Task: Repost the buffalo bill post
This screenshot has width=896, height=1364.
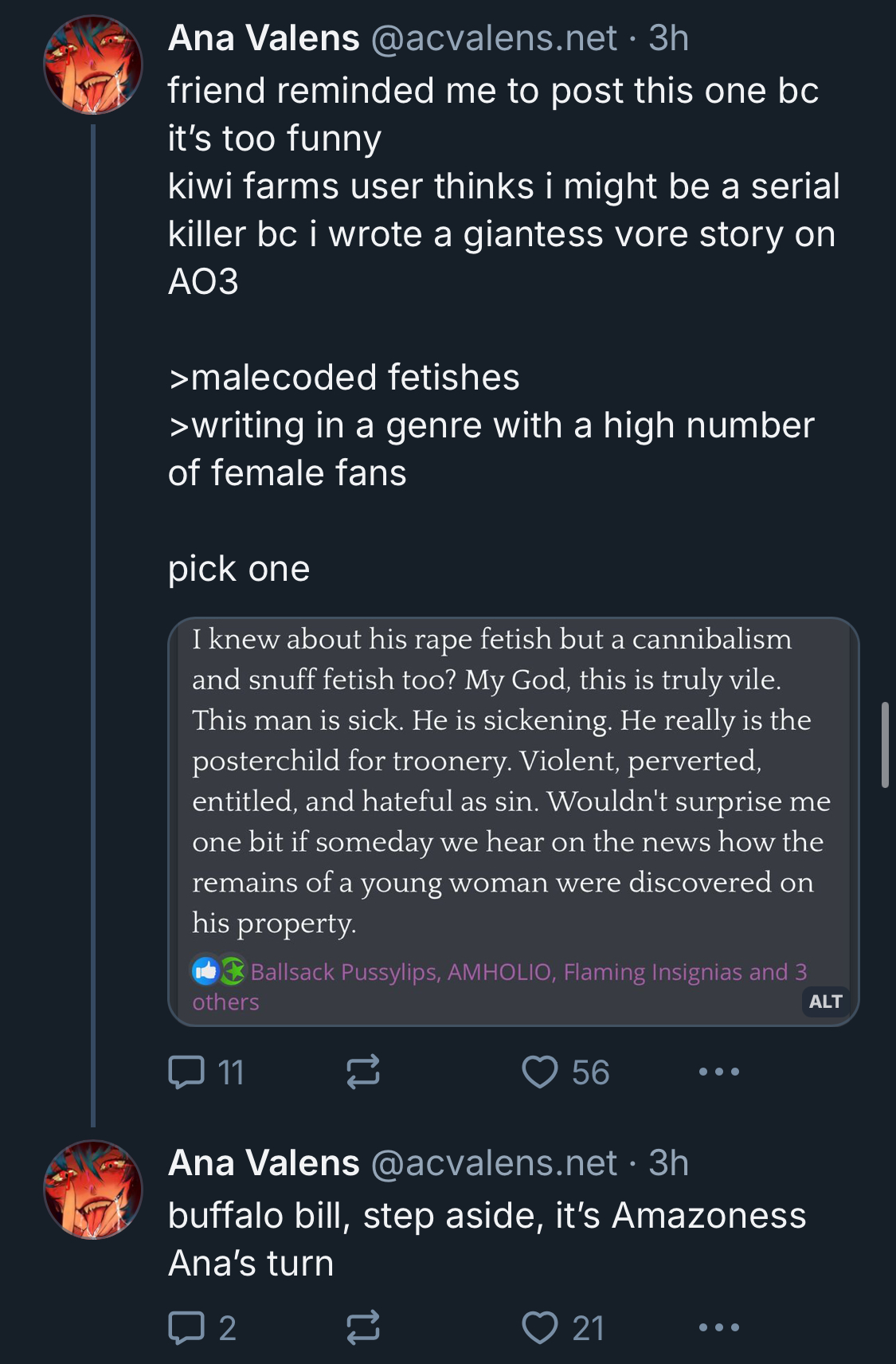Action: [x=363, y=1327]
